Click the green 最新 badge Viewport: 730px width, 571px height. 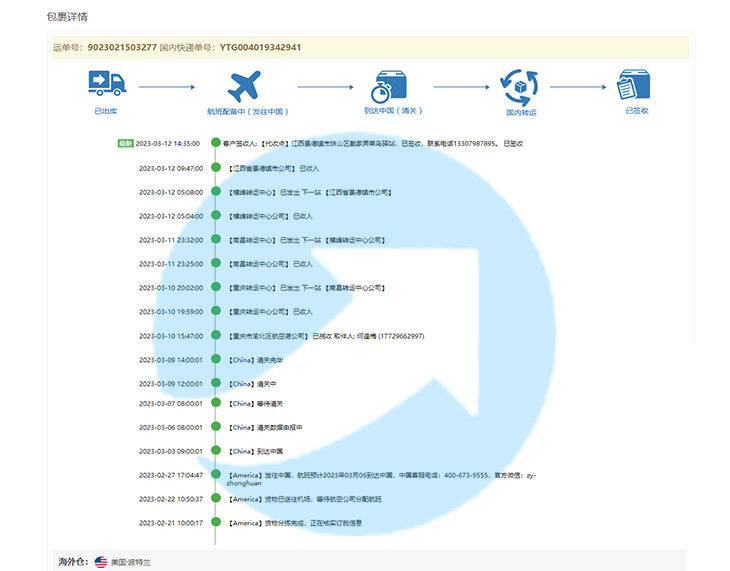click(125, 143)
